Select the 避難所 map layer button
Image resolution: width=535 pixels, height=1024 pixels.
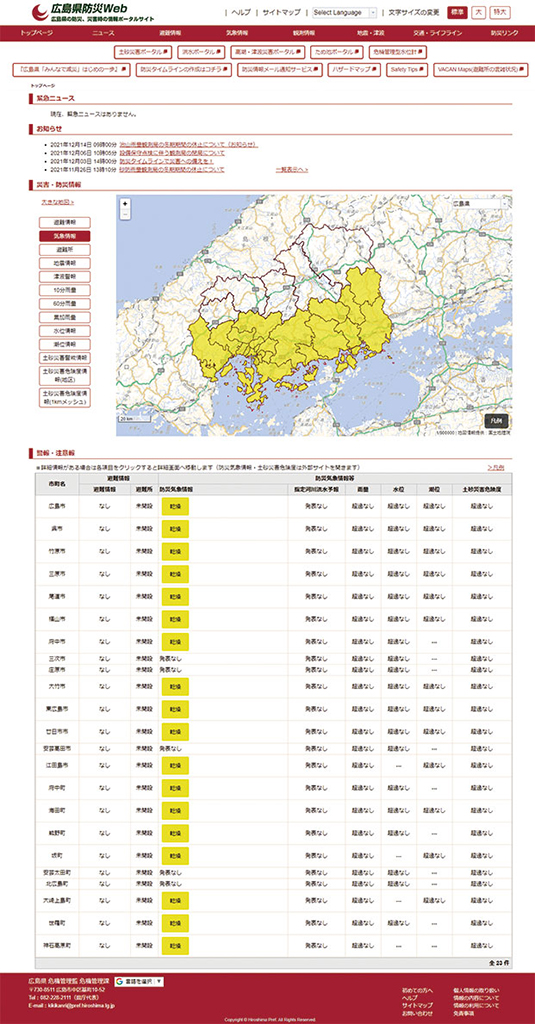pos(65,249)
